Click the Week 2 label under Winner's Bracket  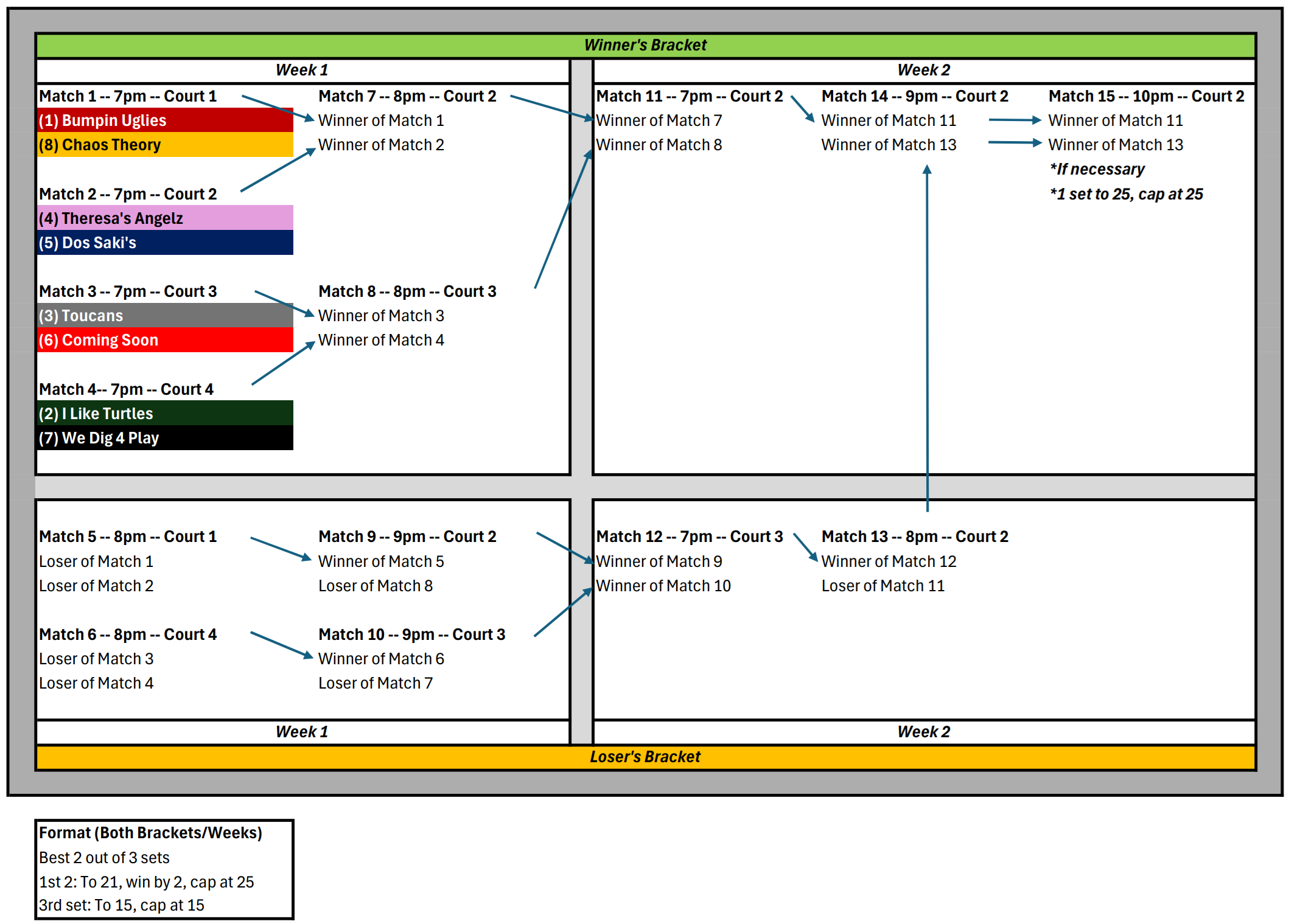[923, 70]
